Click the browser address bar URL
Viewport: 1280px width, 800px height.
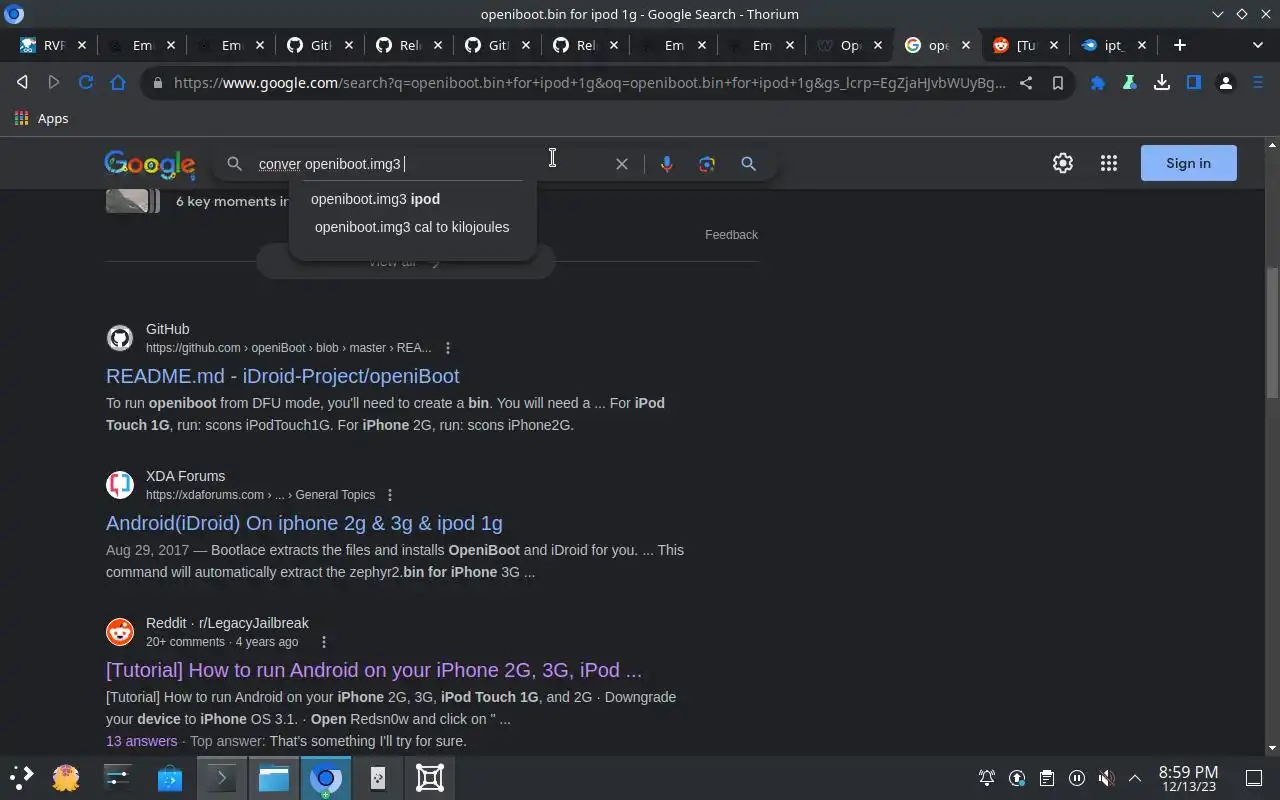tap(589, 83)
